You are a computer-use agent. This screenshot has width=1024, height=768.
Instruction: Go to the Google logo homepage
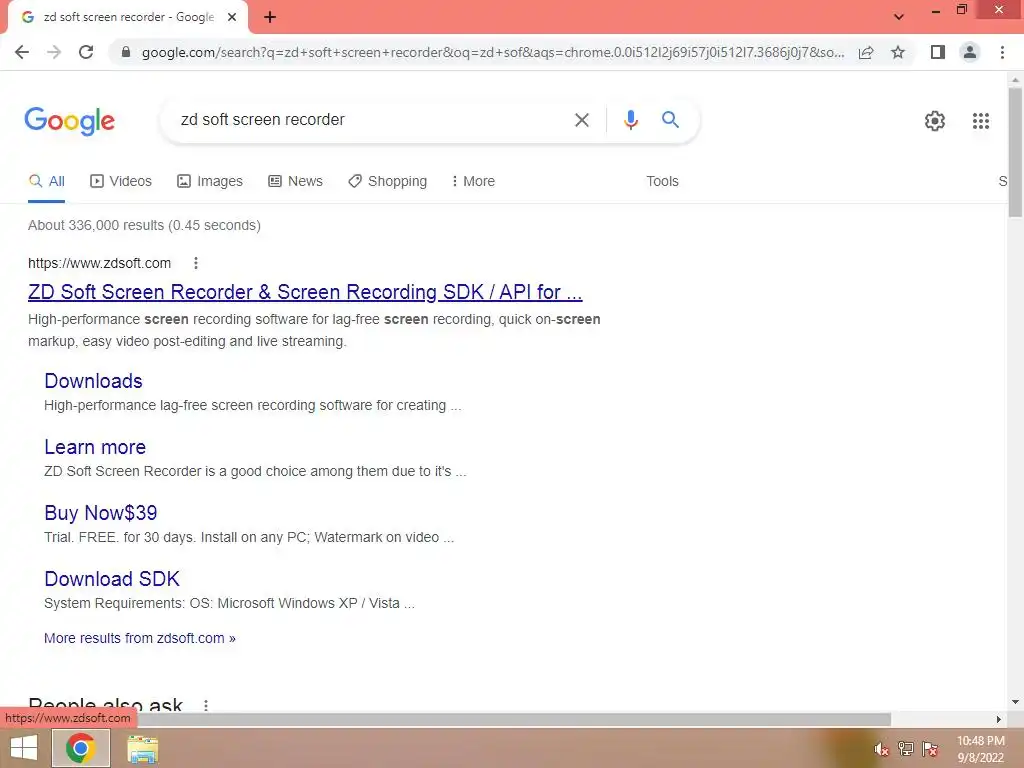pos(69,121)
